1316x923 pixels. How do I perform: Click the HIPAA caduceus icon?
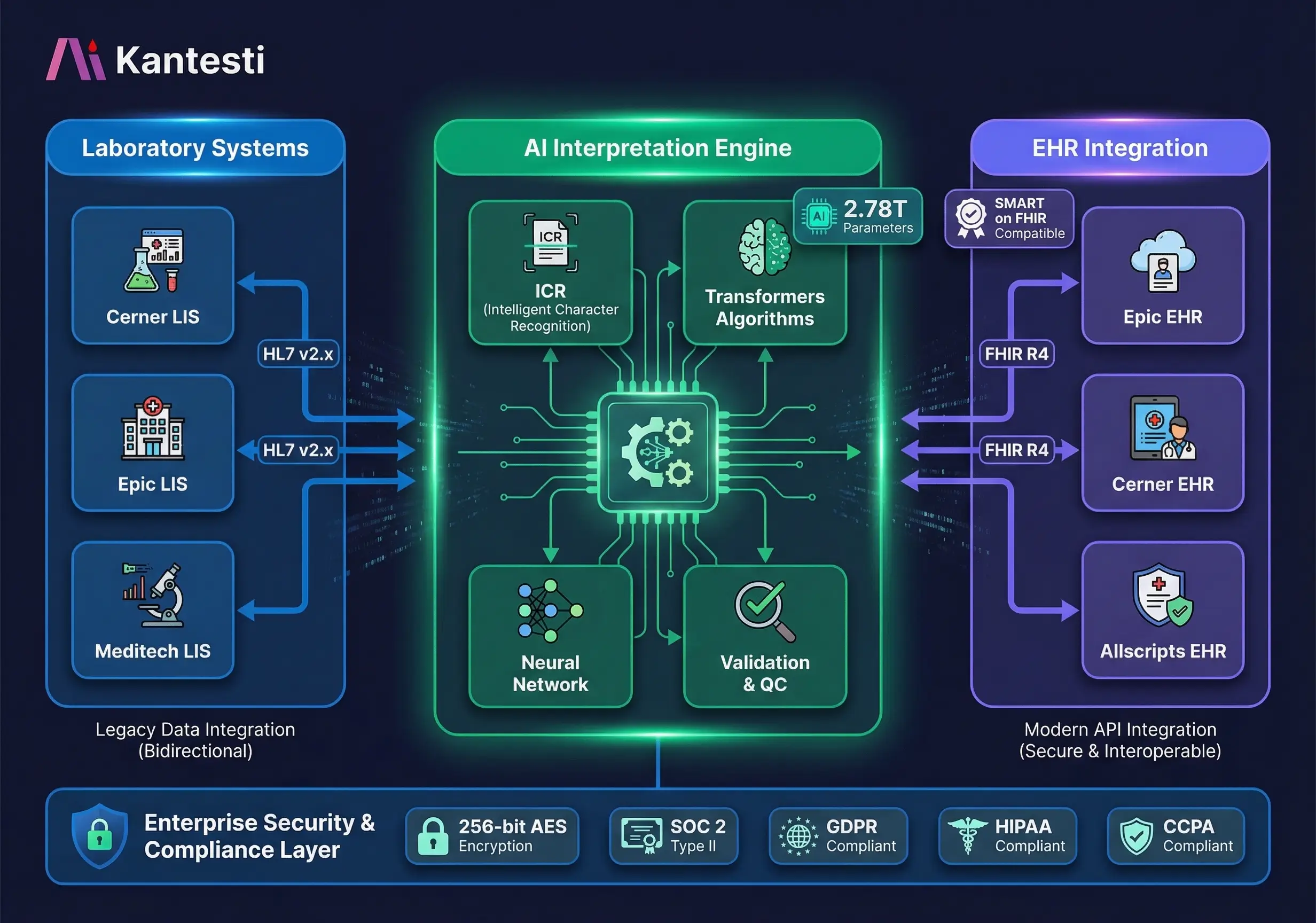(968, 836)
